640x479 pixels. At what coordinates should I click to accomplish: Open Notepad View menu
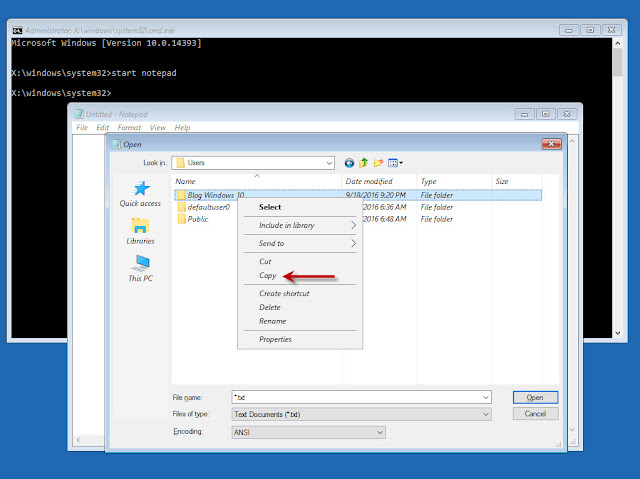coord(158,128)
